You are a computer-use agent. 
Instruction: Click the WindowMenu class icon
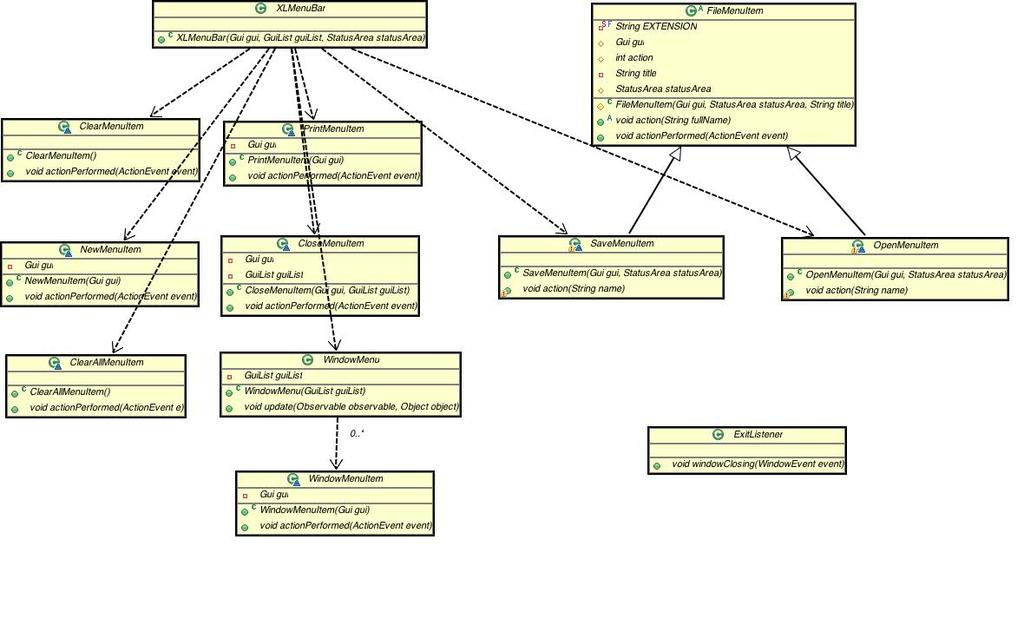click(308, 360)
